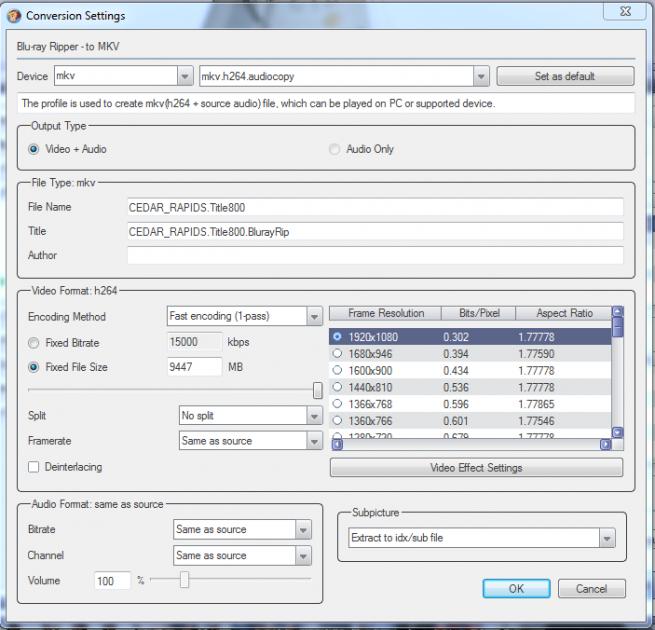Open the Encoding Method dropdown
The image size is (655, 630).
314,317
